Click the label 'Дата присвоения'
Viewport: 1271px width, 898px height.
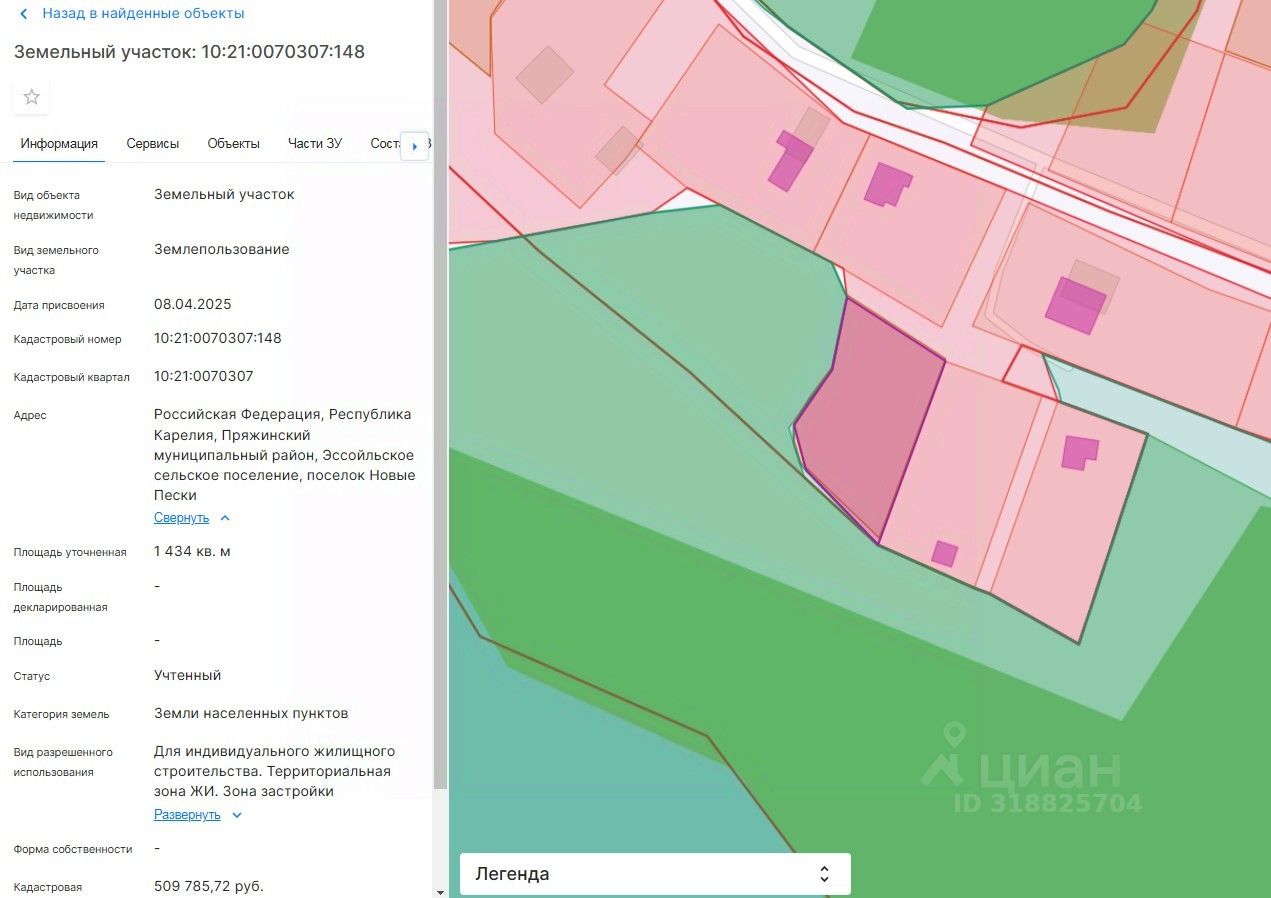coord(59,305)
